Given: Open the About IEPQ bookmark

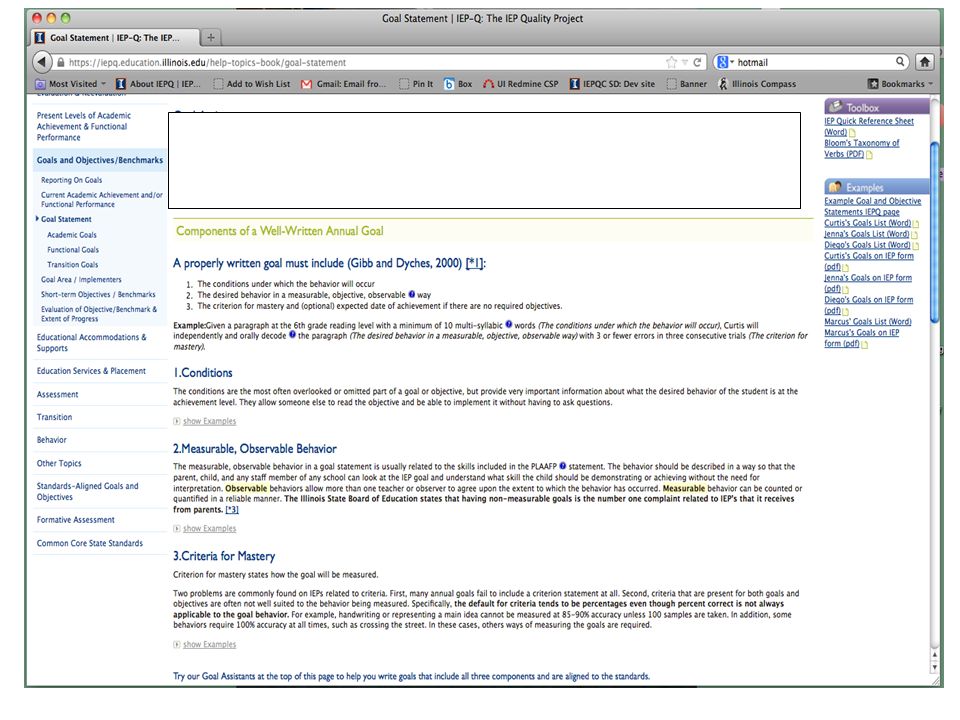Looking at the screenshot, I should point(158,84).
